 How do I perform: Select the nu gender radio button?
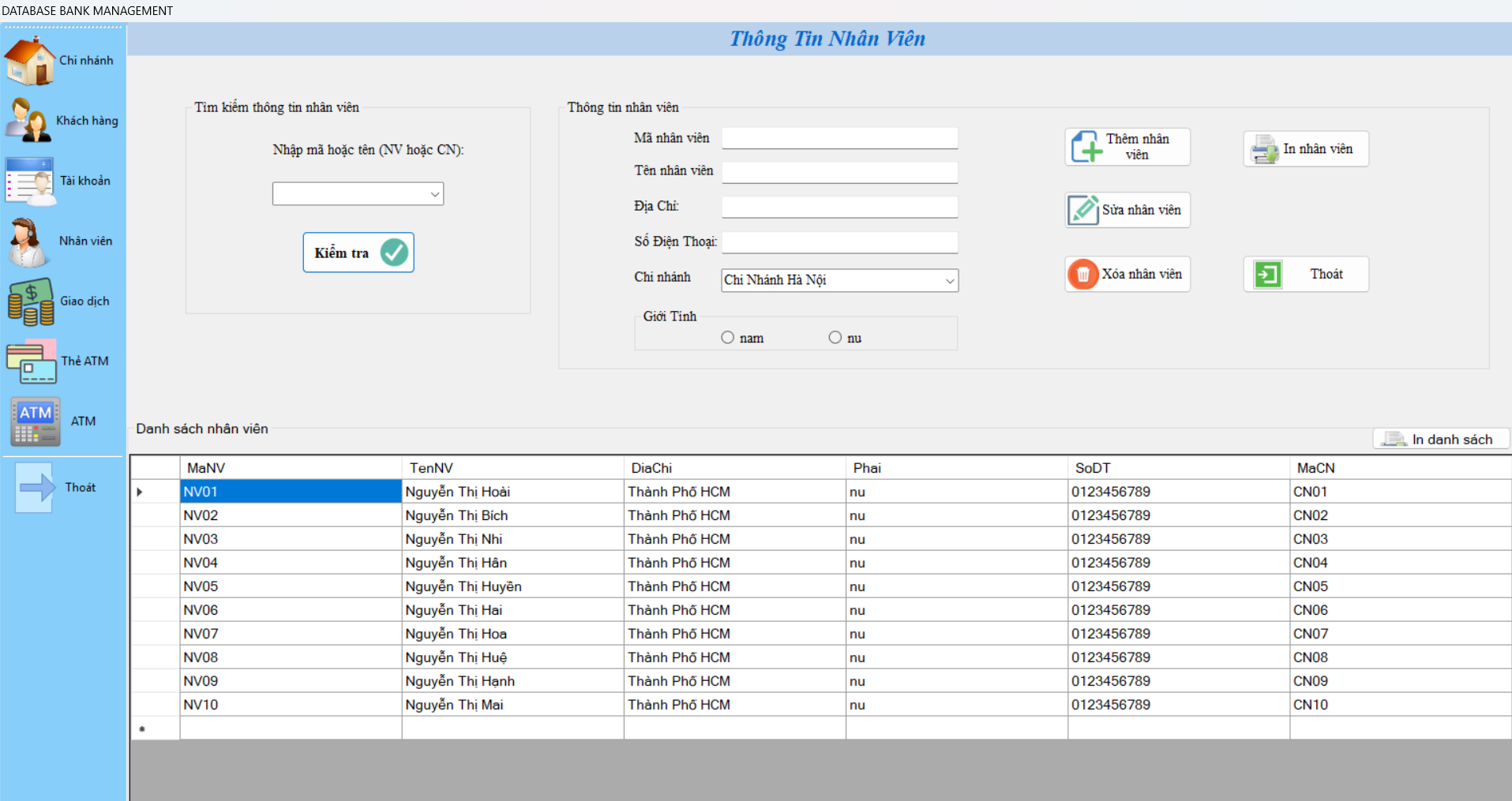tap(835, 338)
